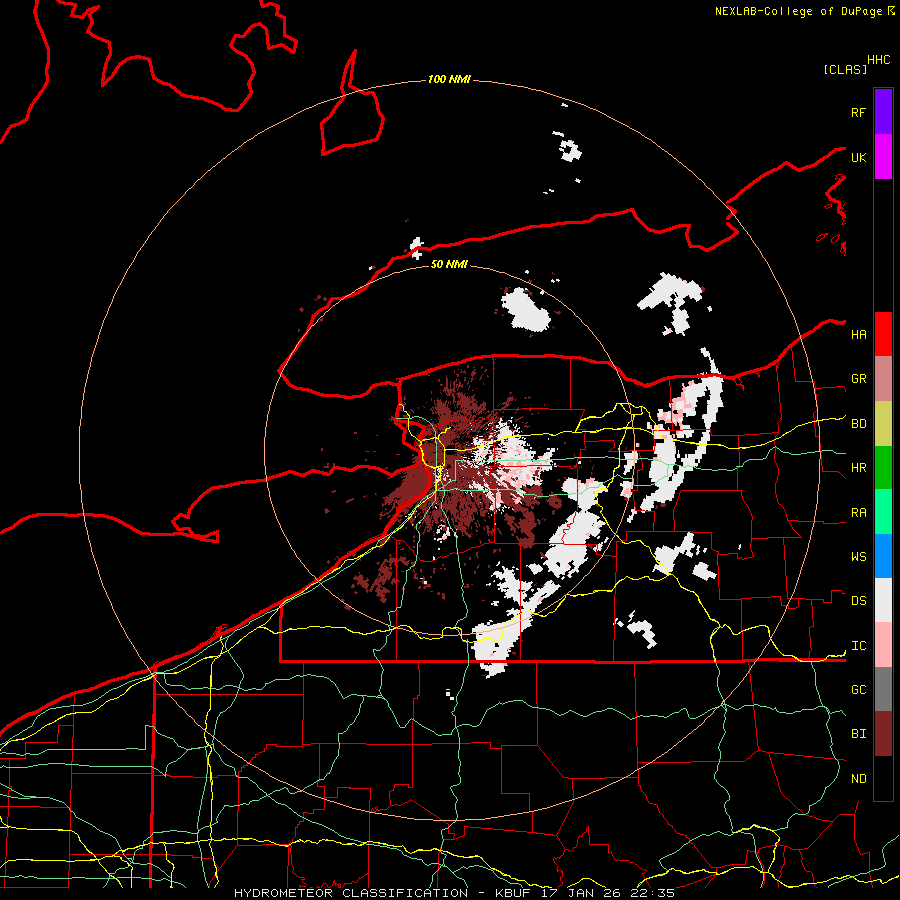Select the GR legend color block

tap(883, 379)
